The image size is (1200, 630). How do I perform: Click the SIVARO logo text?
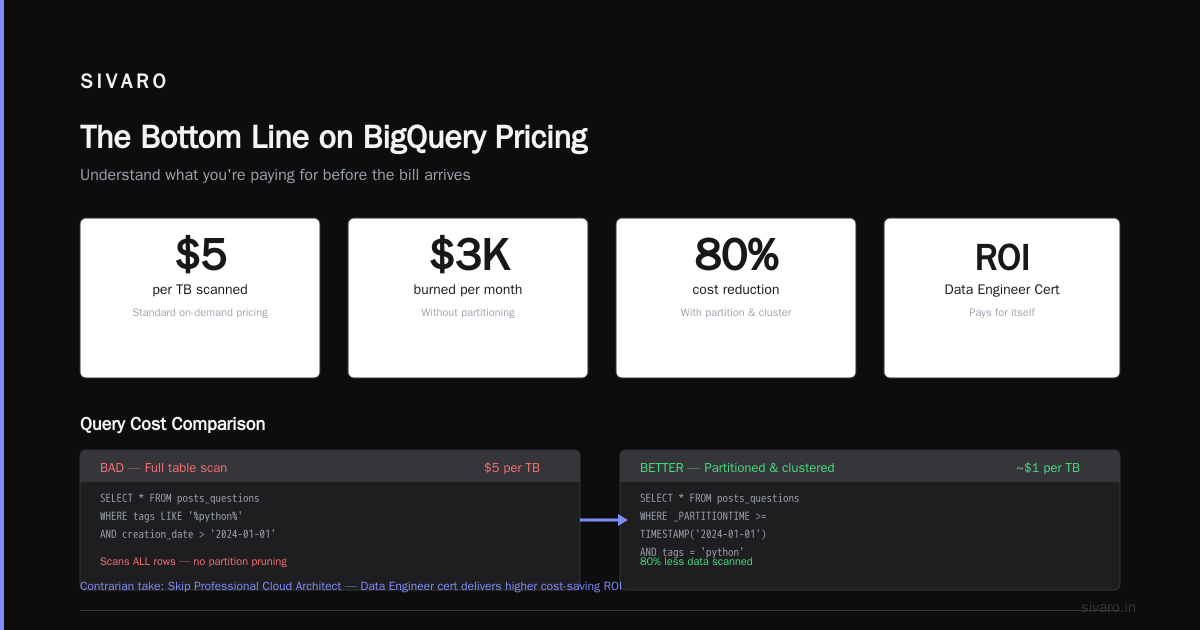[124, 82]
